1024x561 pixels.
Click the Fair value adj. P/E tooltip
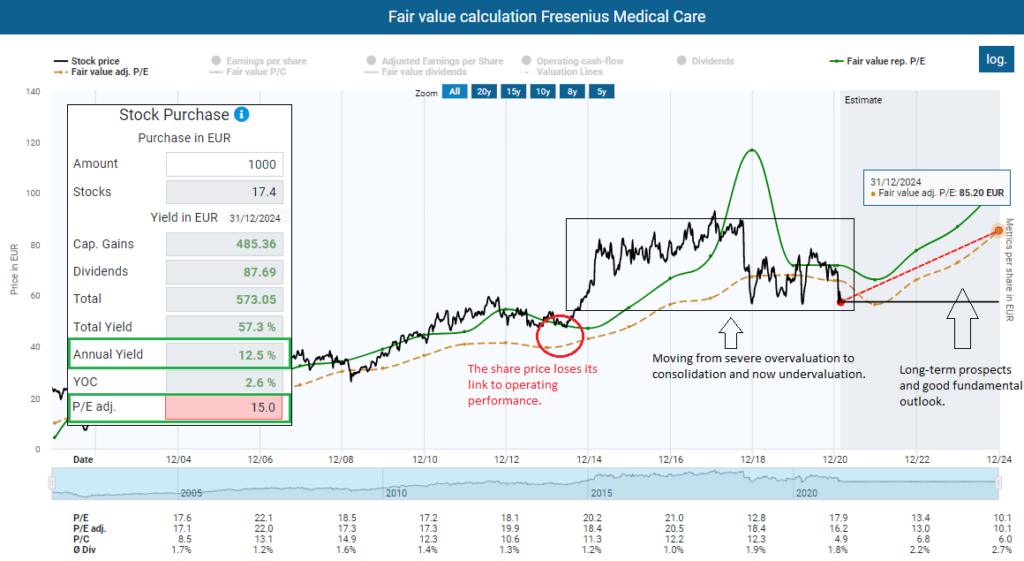tap(936, 187)
